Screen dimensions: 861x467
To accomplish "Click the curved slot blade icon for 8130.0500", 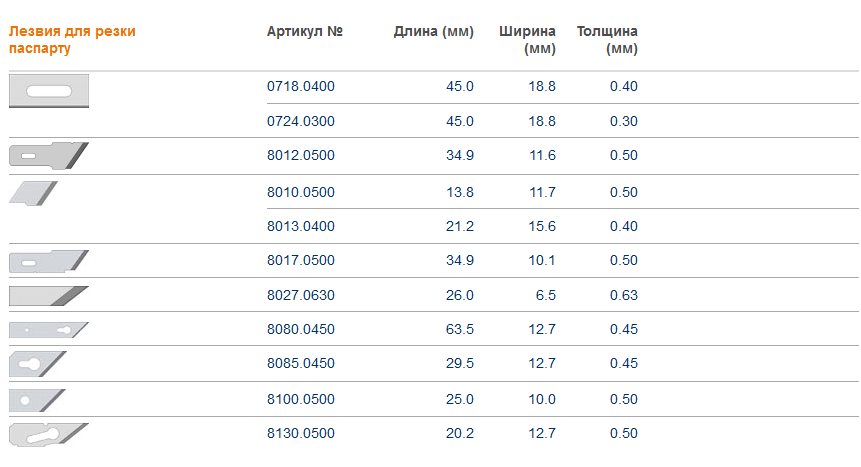I will click(49, 435).
